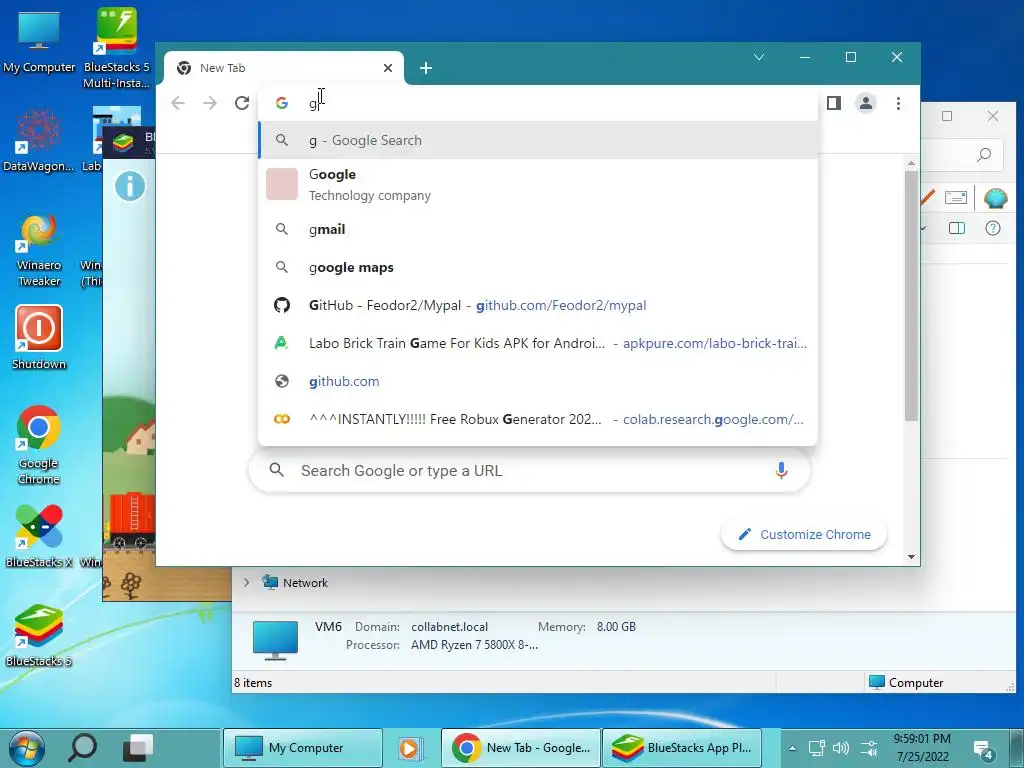The width and height of the screenshot is (1024, 768).
Task: Click the collabnet.local domain value
Action: click(x=449, y=626)
